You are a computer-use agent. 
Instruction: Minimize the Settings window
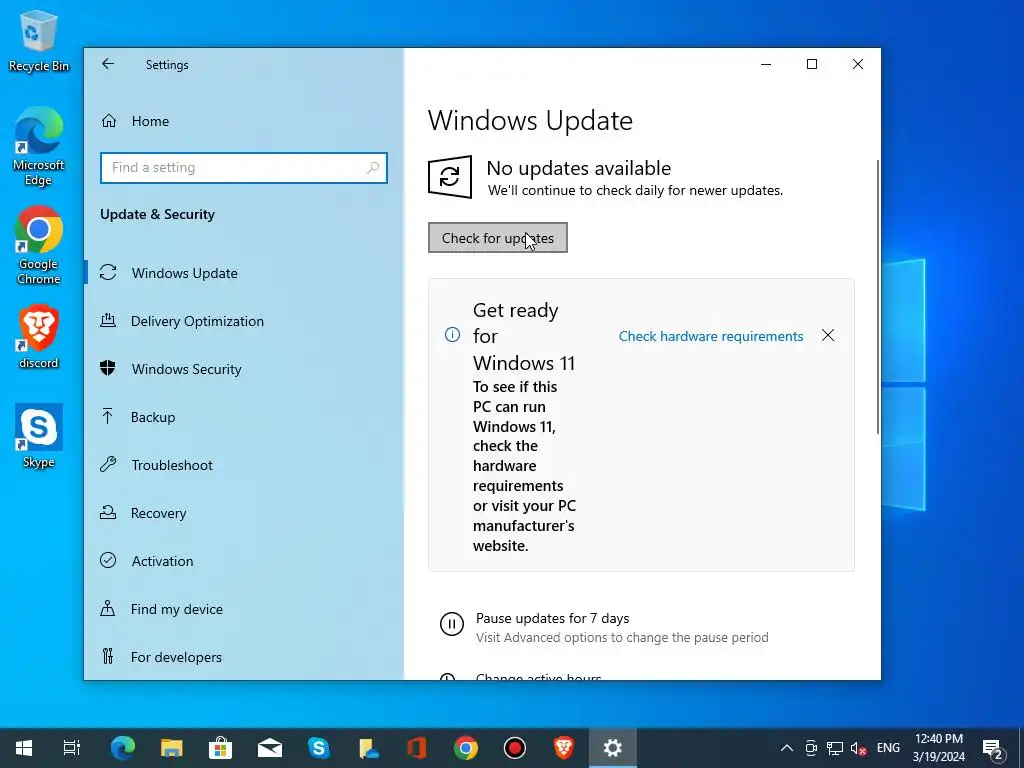766,64
